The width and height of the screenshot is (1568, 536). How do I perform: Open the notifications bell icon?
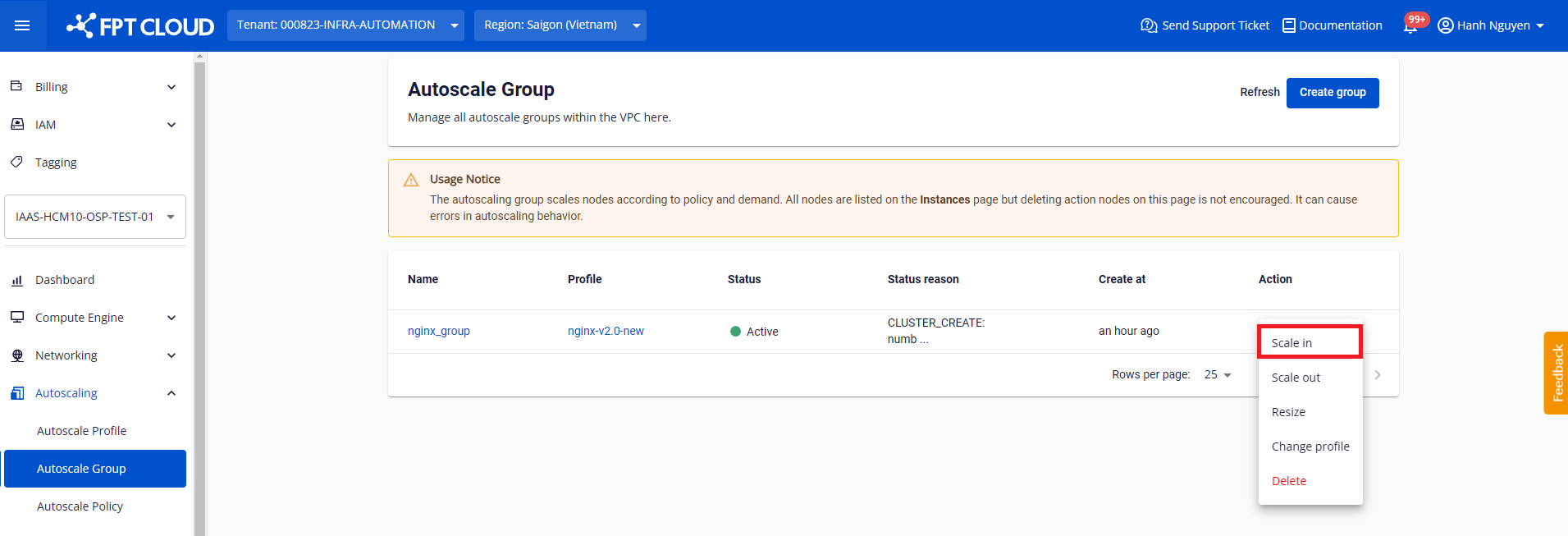point(1410,25)
